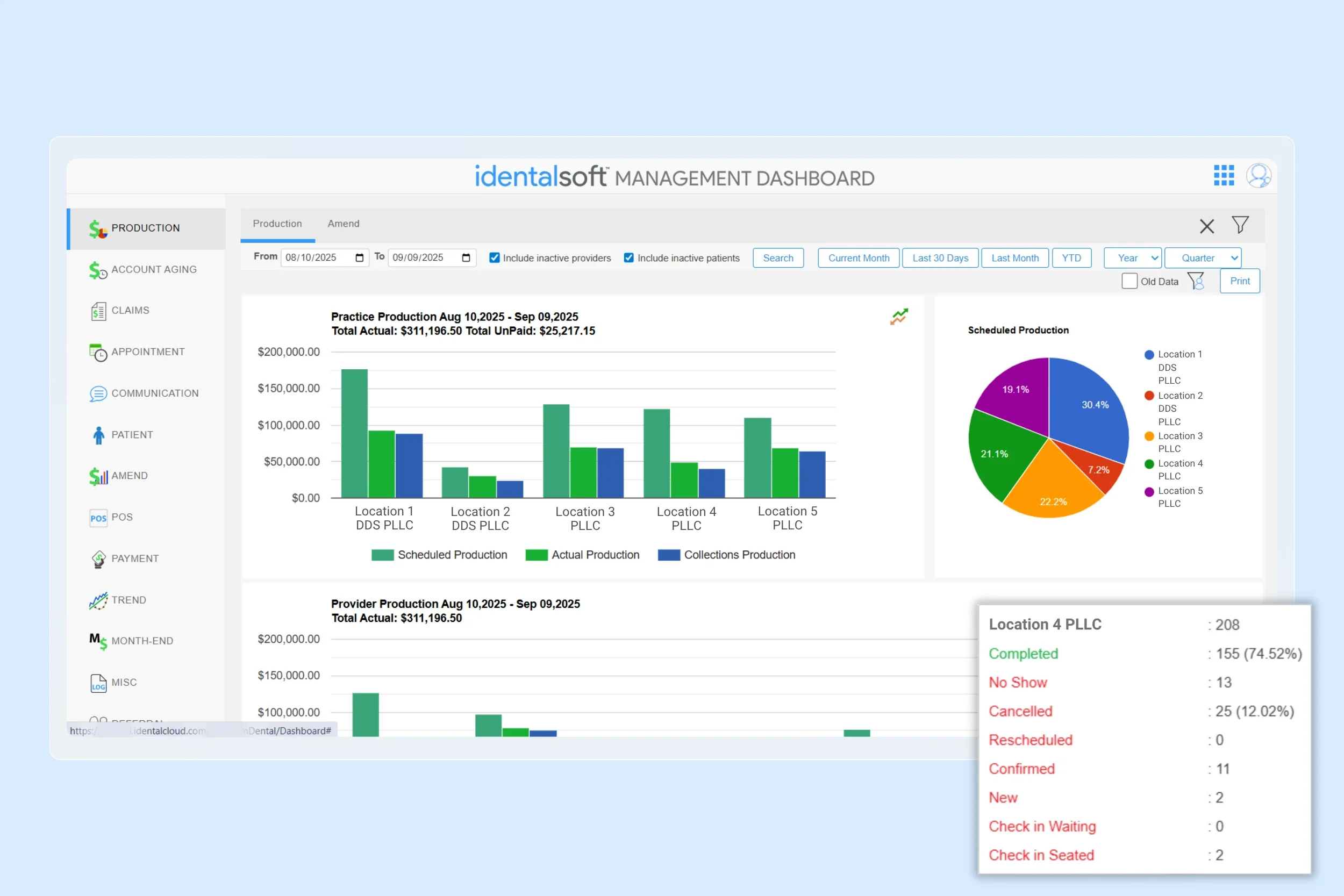This screenshot has width=1344, height=896.
Task: Open the POS icon in sidebar
Action: click(x=98, y=518)
